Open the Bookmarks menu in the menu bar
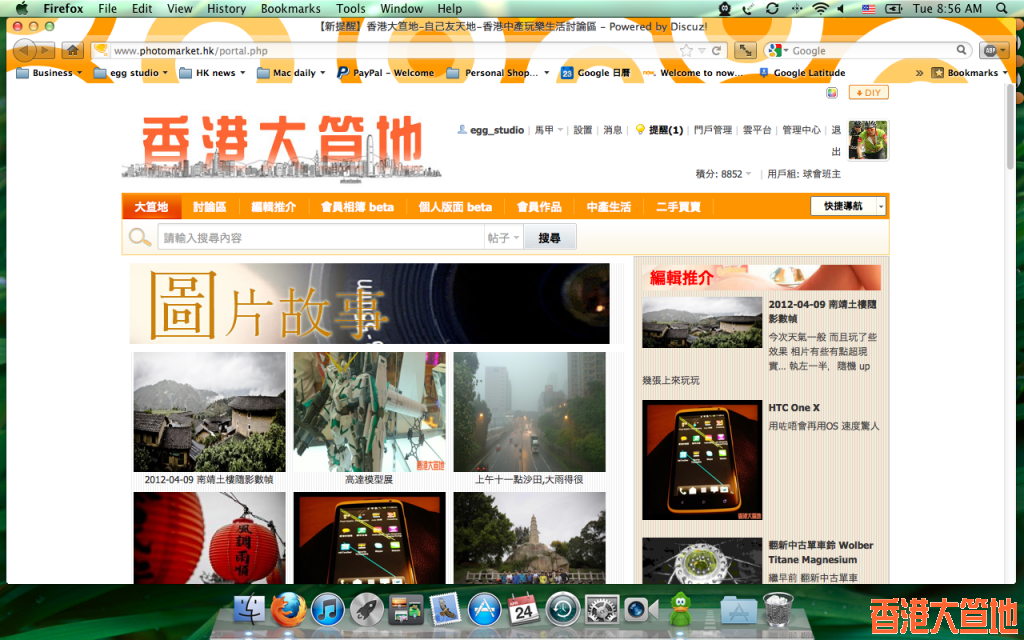Image resolution: width=1024 pixels, height=640 pixels. (291, 8)
